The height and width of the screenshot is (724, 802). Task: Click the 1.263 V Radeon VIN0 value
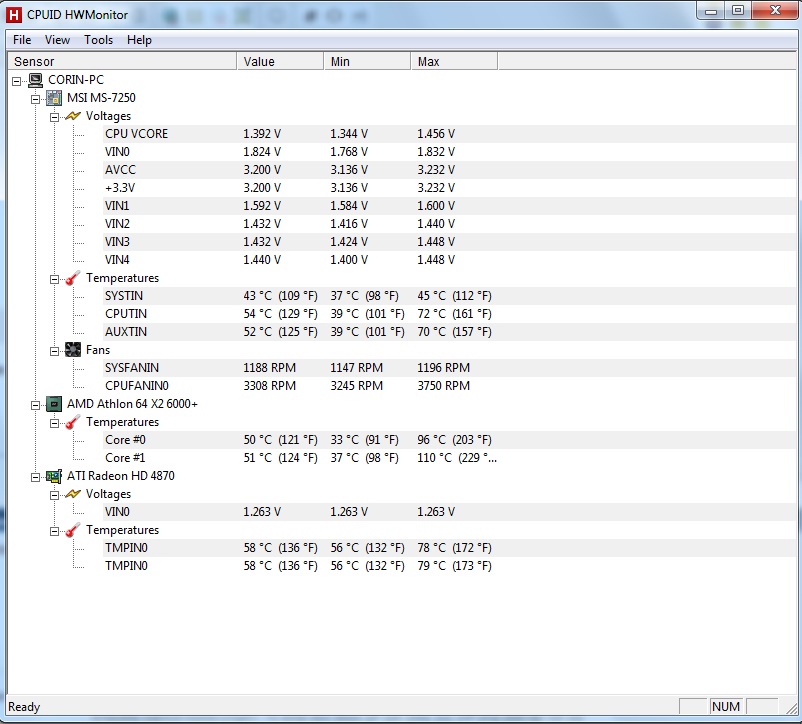(262, 512)
